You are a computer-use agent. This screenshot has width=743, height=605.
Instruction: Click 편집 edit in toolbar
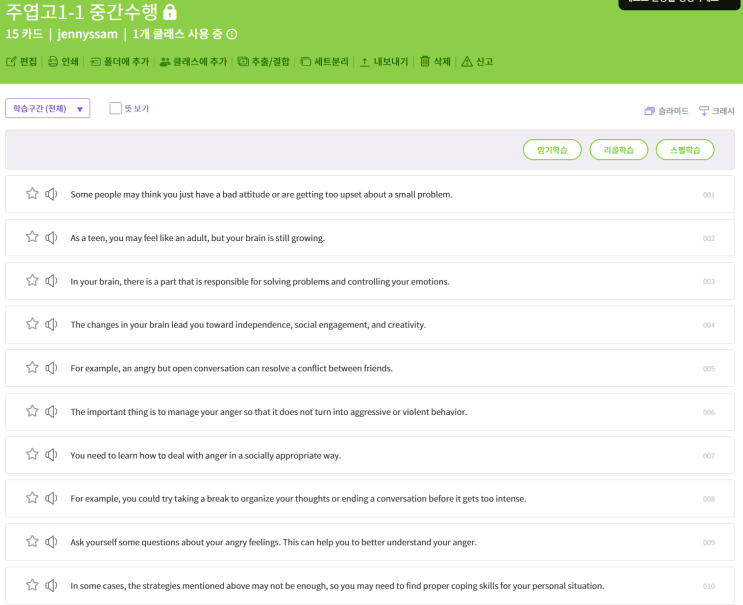coord(21,62)
